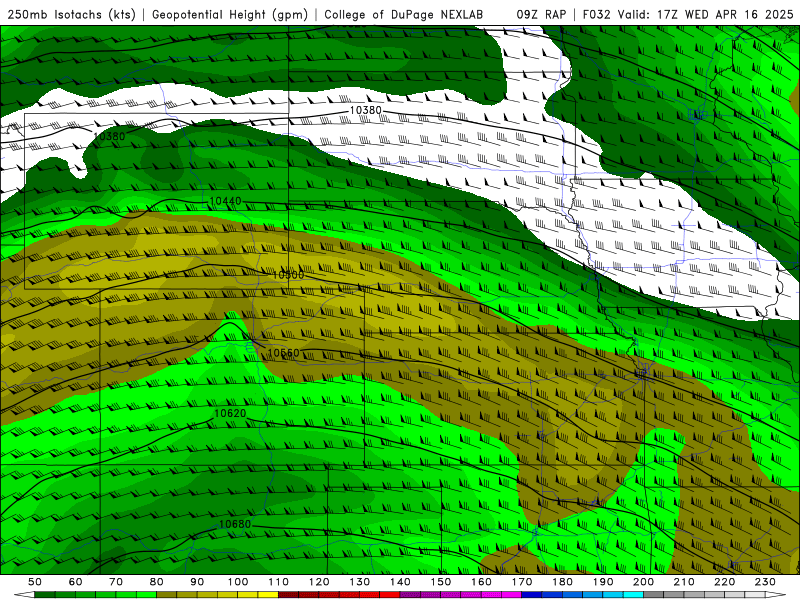Click the legend value 90
Screen dimensions: 800x600
click(197, 582)
